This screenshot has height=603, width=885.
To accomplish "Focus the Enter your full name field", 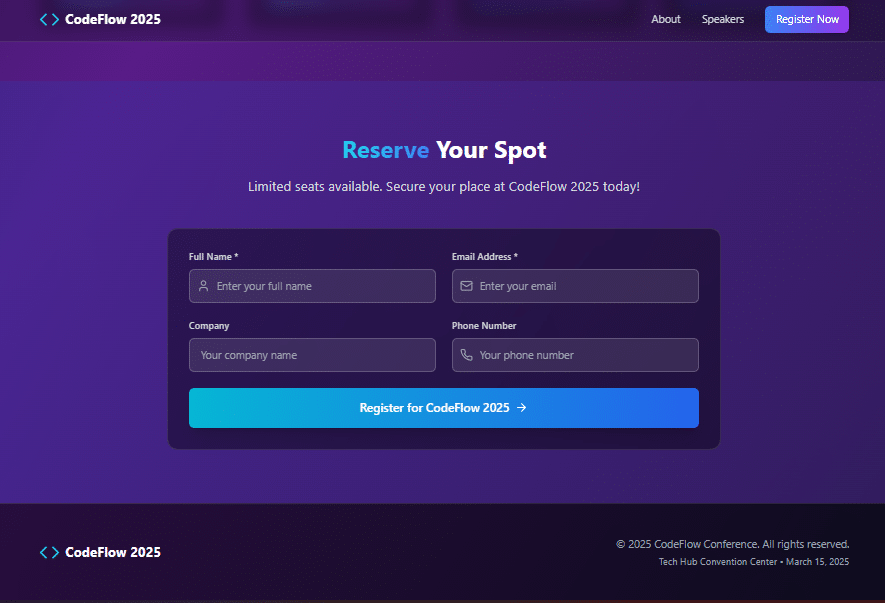I will tap(312, 286).
